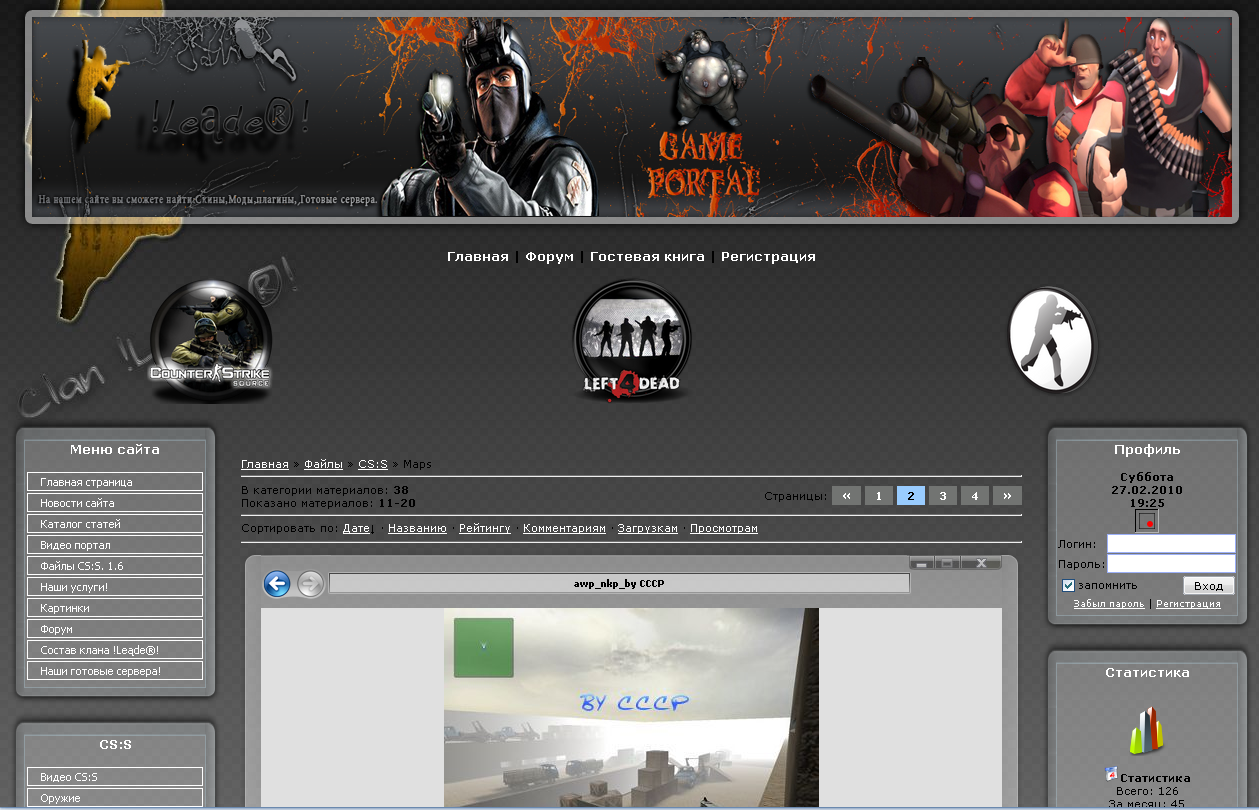
Task: Click the awp_nkp_by CCCP title bar
Action: (x=619, y=583)
